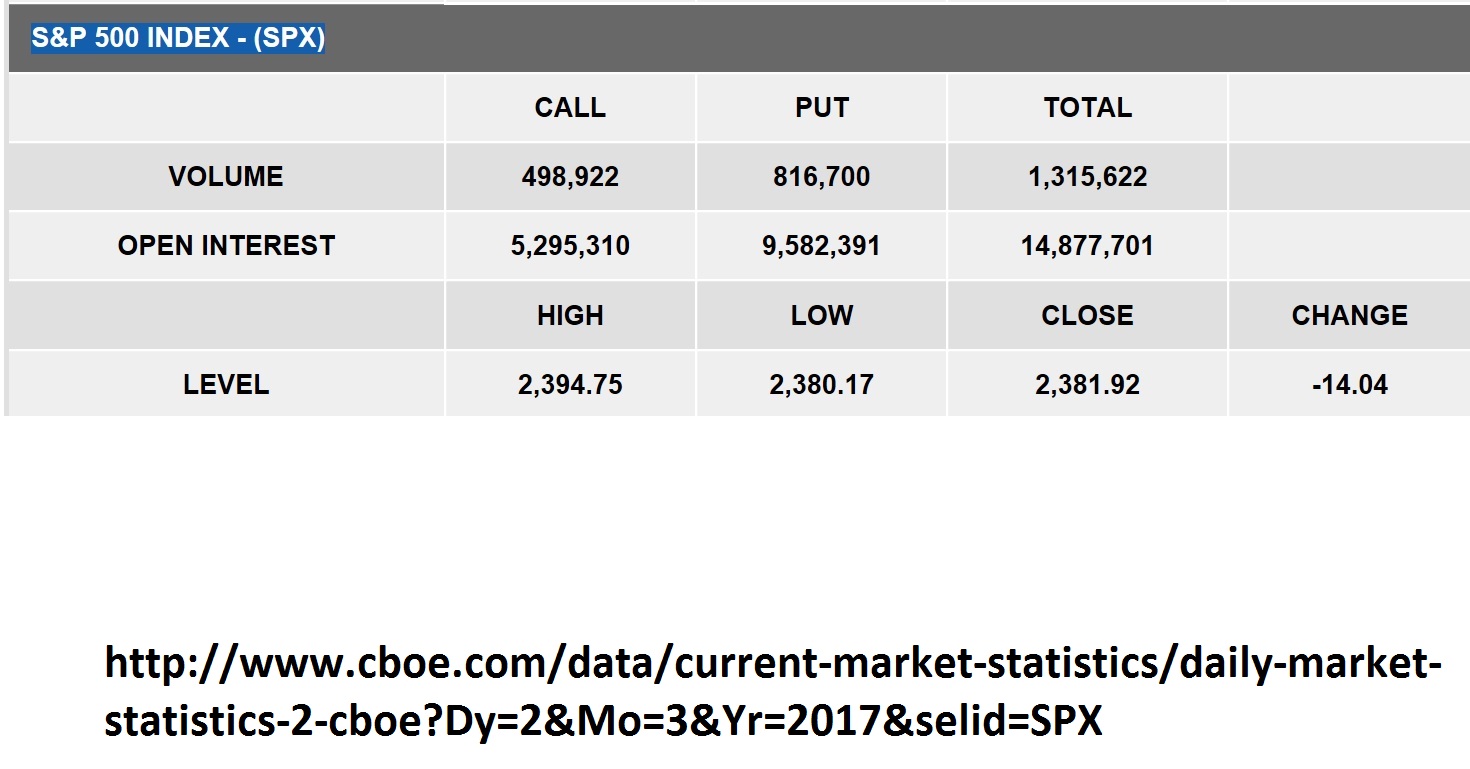The image size is (1470, 769).
Task: Select the LEVEL row label
Action: click(x=226, y=385)
